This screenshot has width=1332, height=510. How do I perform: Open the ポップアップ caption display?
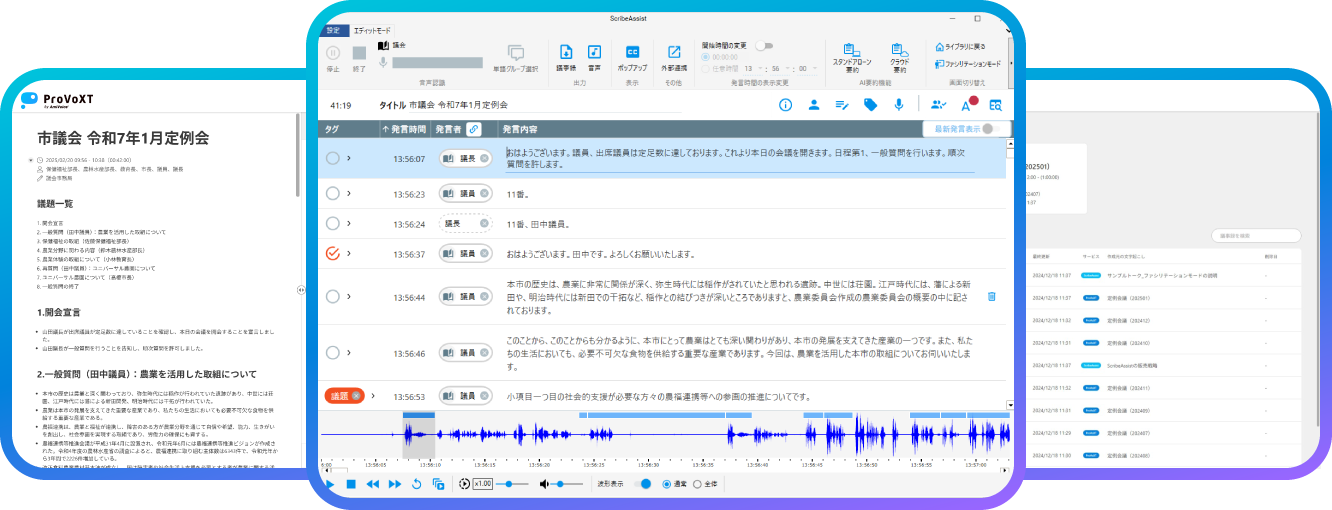632,52
